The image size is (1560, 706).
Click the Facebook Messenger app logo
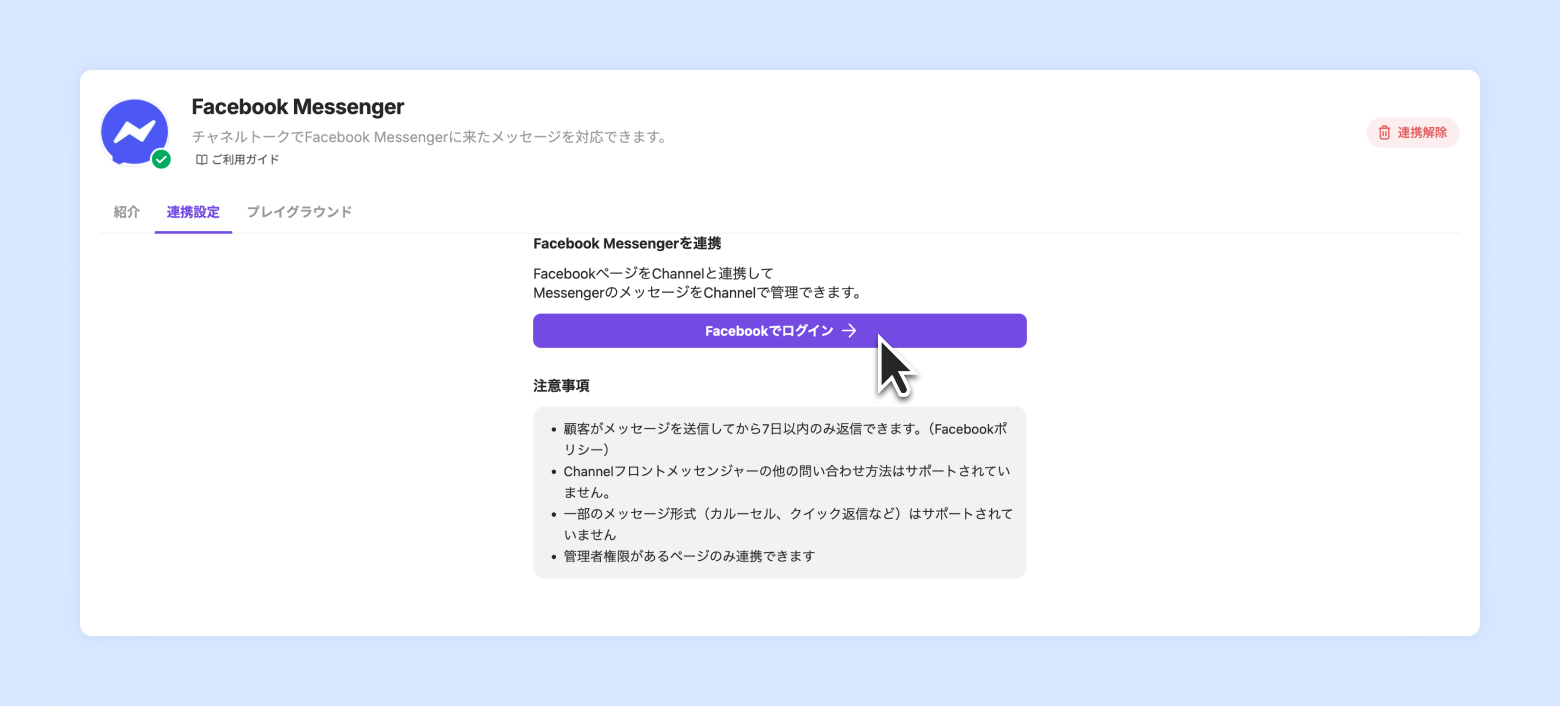[134, 131]
